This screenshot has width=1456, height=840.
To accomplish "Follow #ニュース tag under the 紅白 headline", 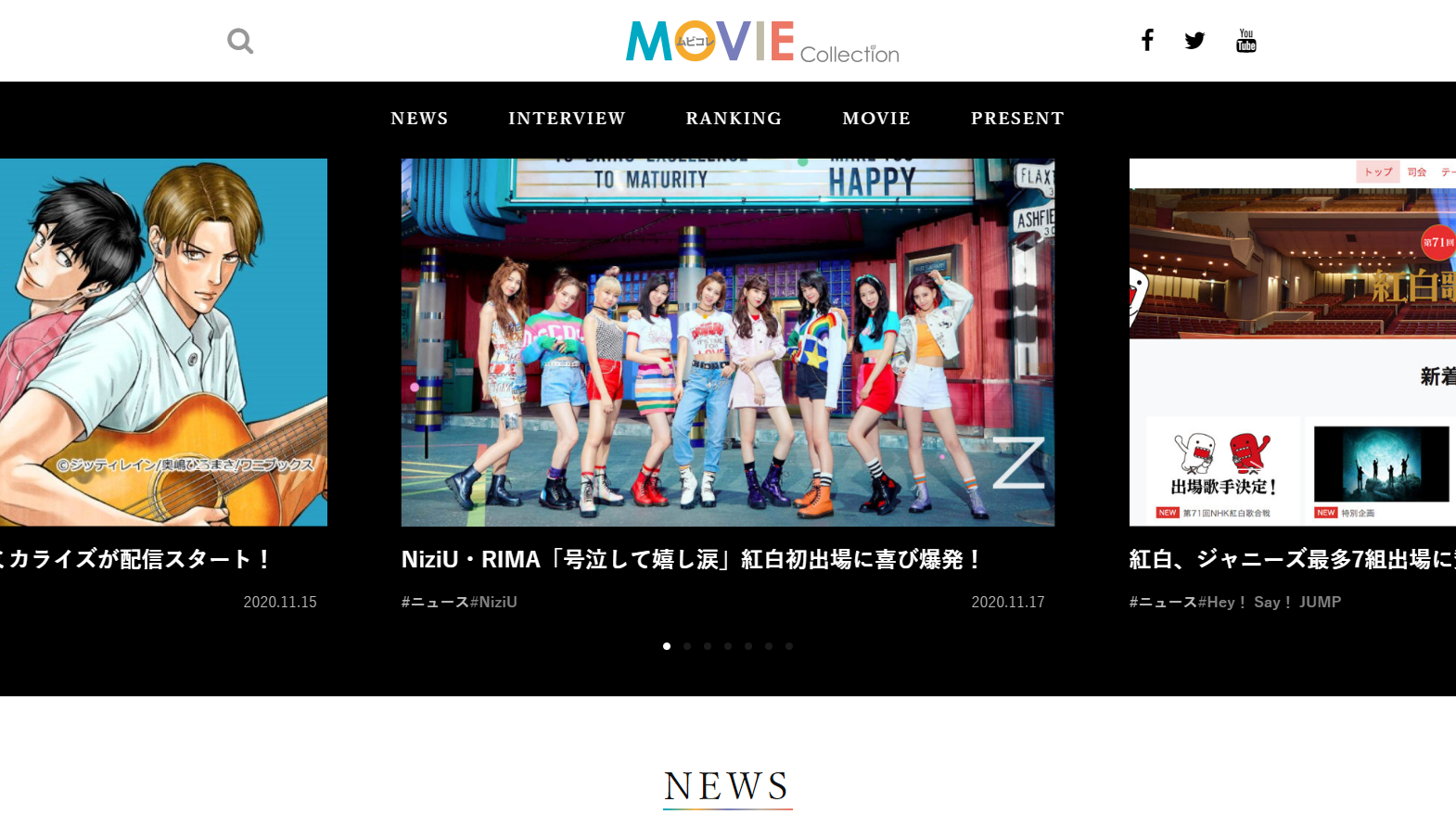I will point(1164,602).
